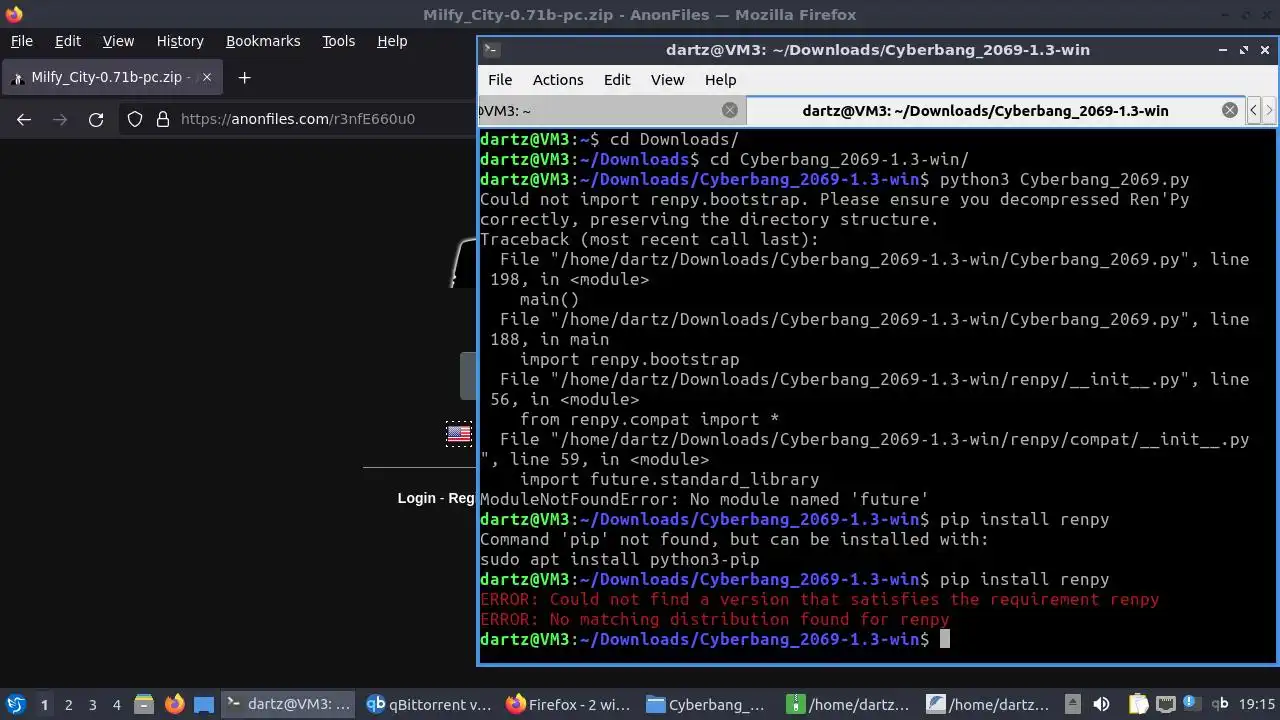The image size is (1280, 720).
Task: Open terminal Actions menu
Action: pos(558,80)
